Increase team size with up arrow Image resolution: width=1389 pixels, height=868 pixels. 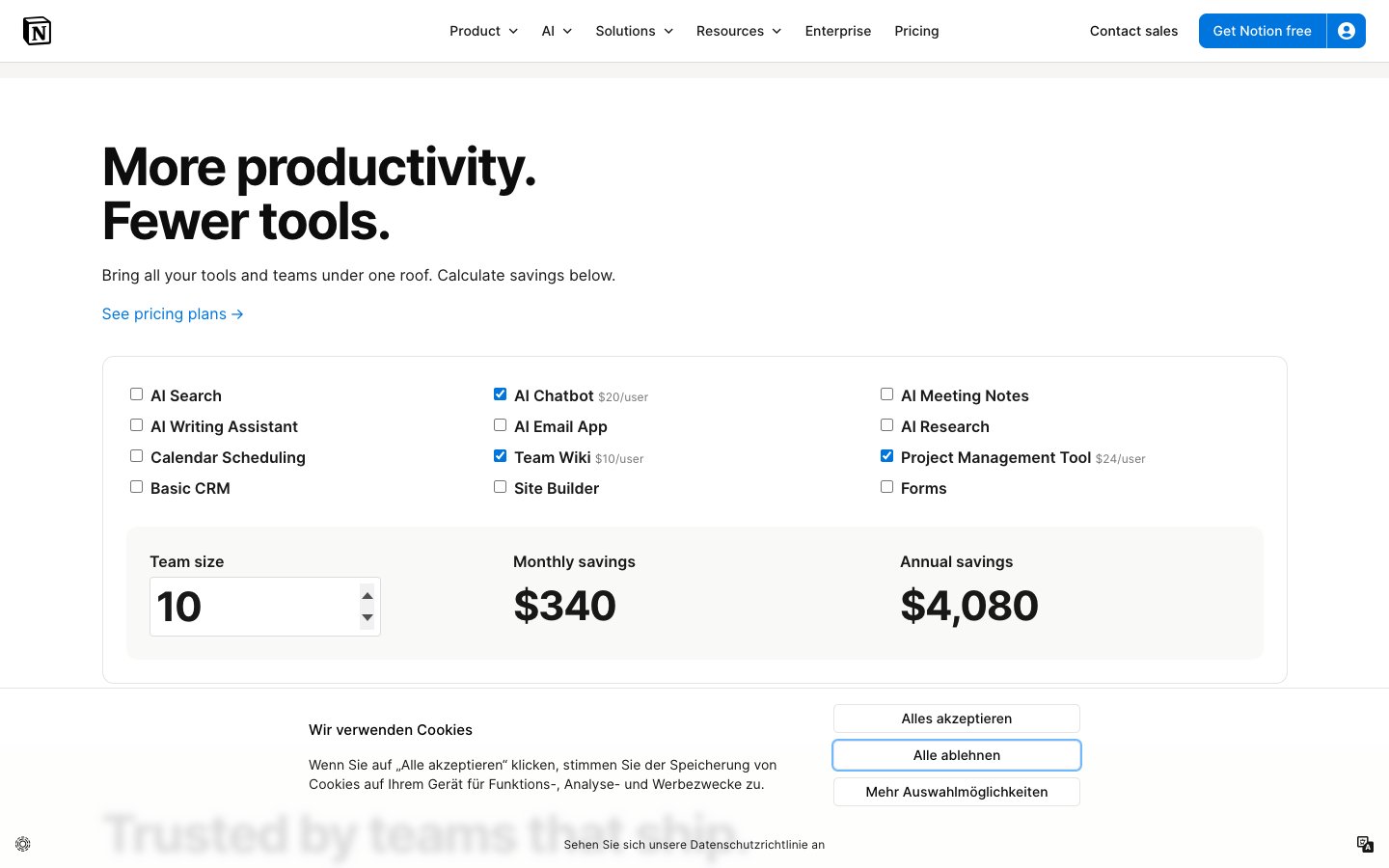368,596
